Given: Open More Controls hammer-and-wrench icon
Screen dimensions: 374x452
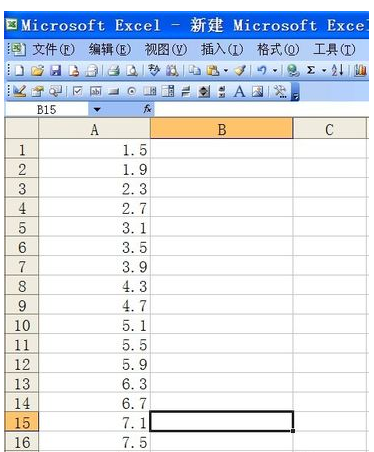Looking at the screenshot, I should [x=280, y=91].
